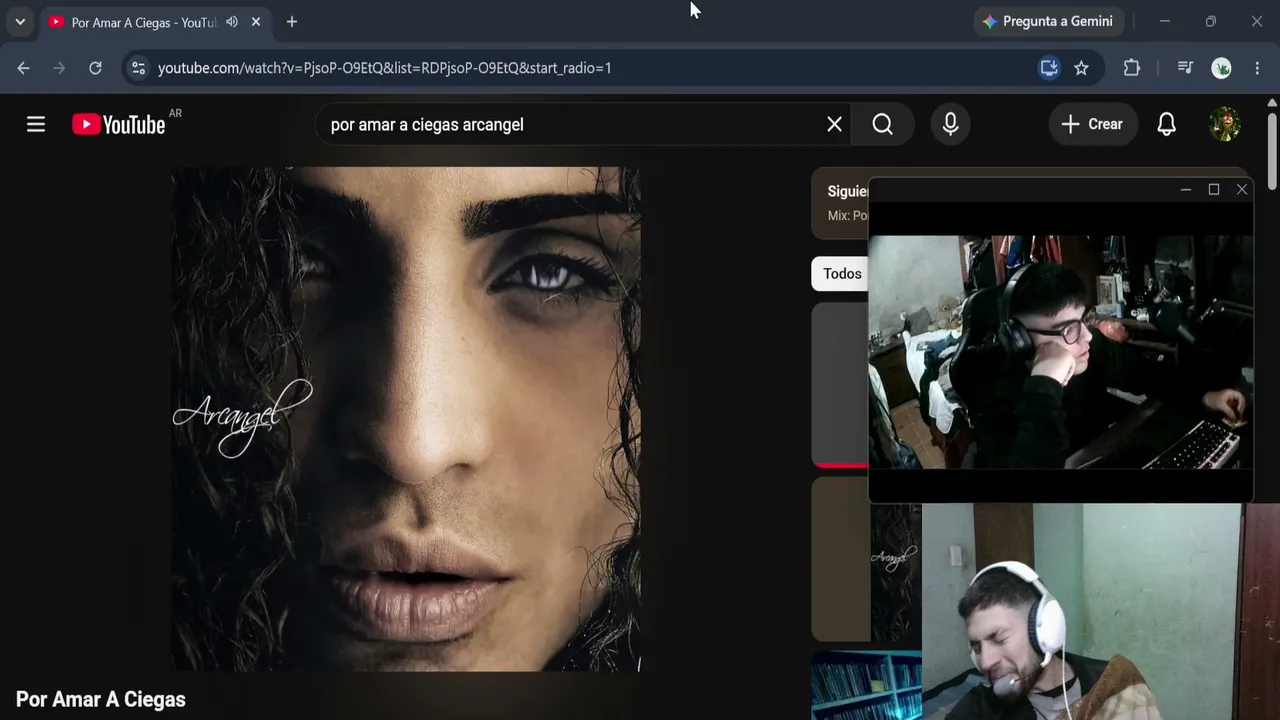The height and width of the screenshot is (720, 1280).
Task: Go forward with the browser arrow
Action: click(59, 68)
